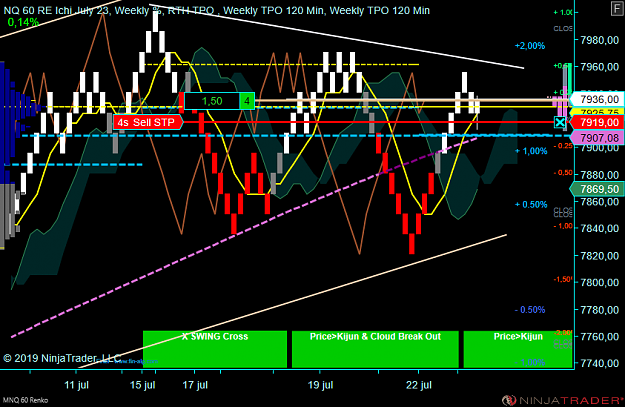
Task: Click the 7740,00 price axis label
Action: (599, 364)
